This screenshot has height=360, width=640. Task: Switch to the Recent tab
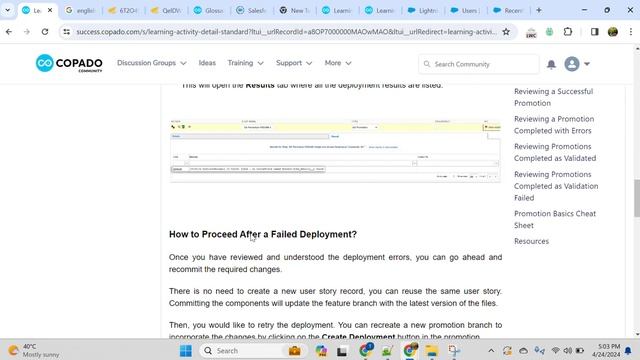[509, 11]
